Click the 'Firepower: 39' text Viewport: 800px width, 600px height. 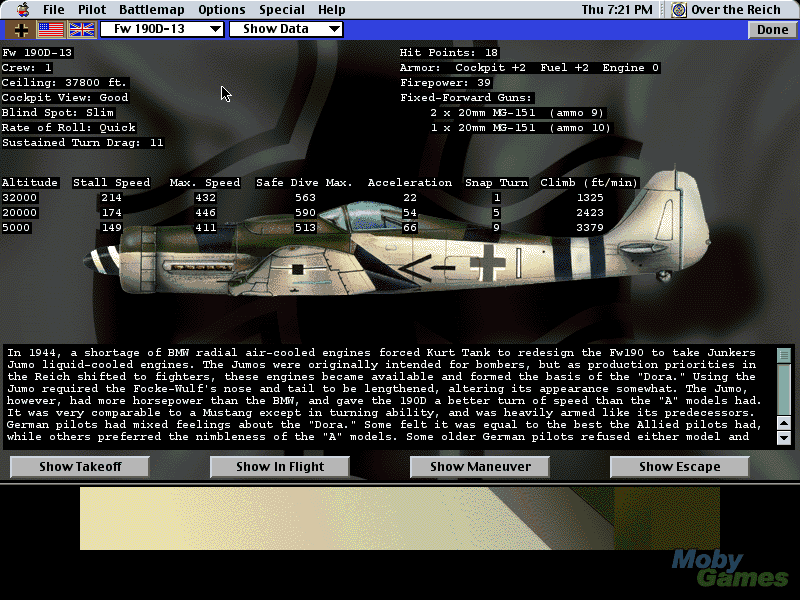point(445,83)
